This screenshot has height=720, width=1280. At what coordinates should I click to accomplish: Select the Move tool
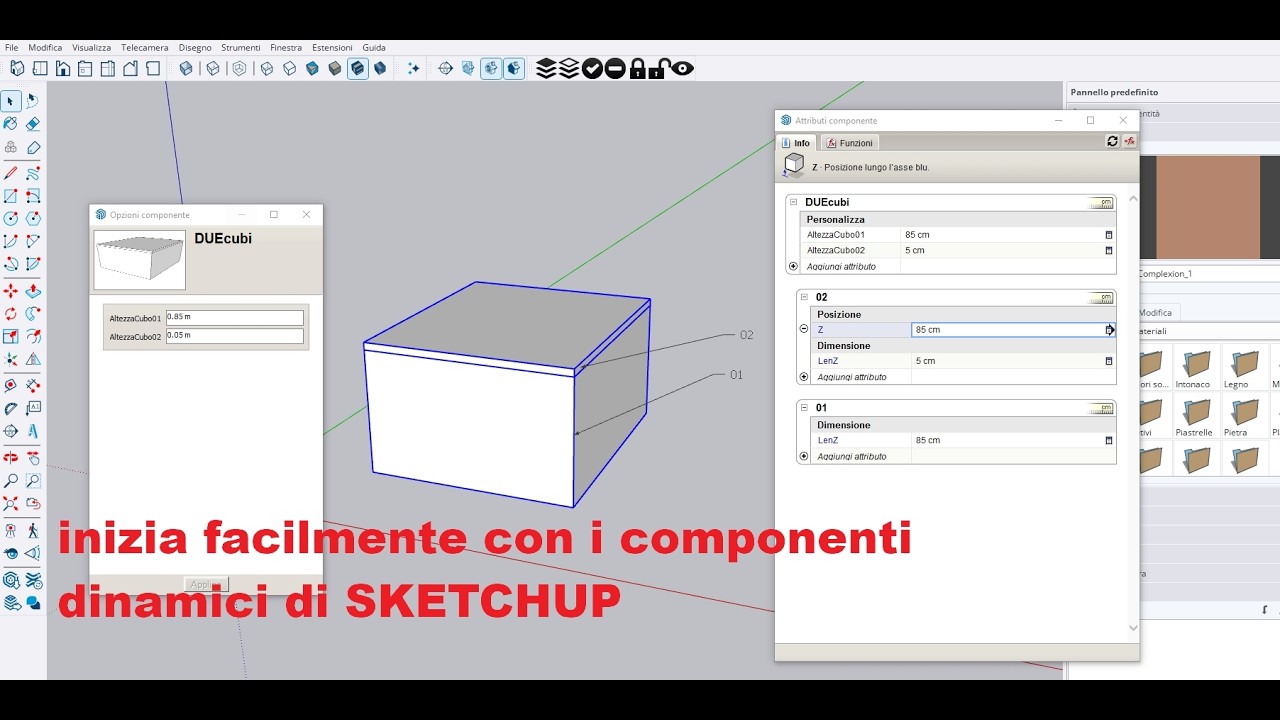coord(11,291)
